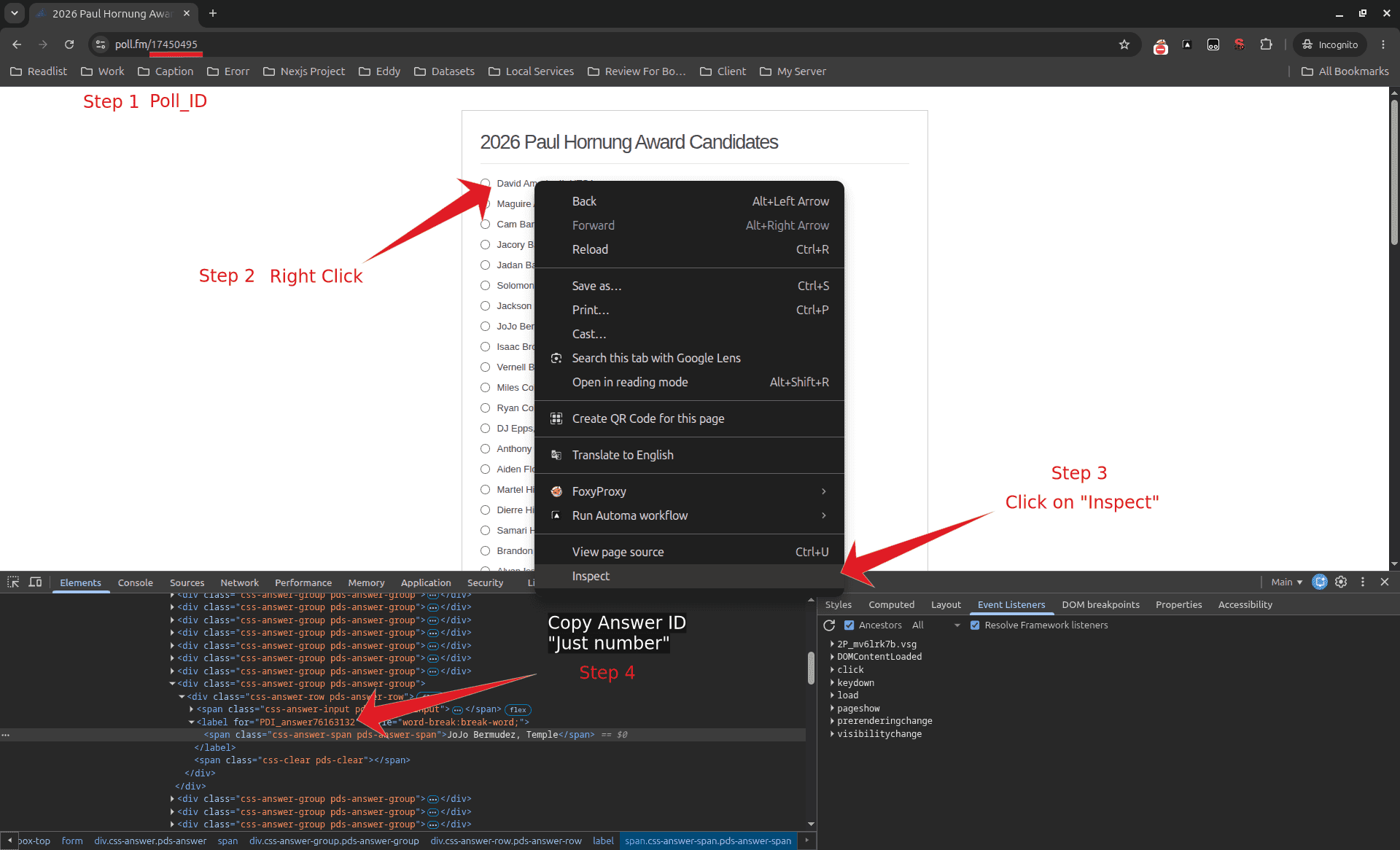
Task: Reload the page with the refresh icon
Action: point(69,44)
